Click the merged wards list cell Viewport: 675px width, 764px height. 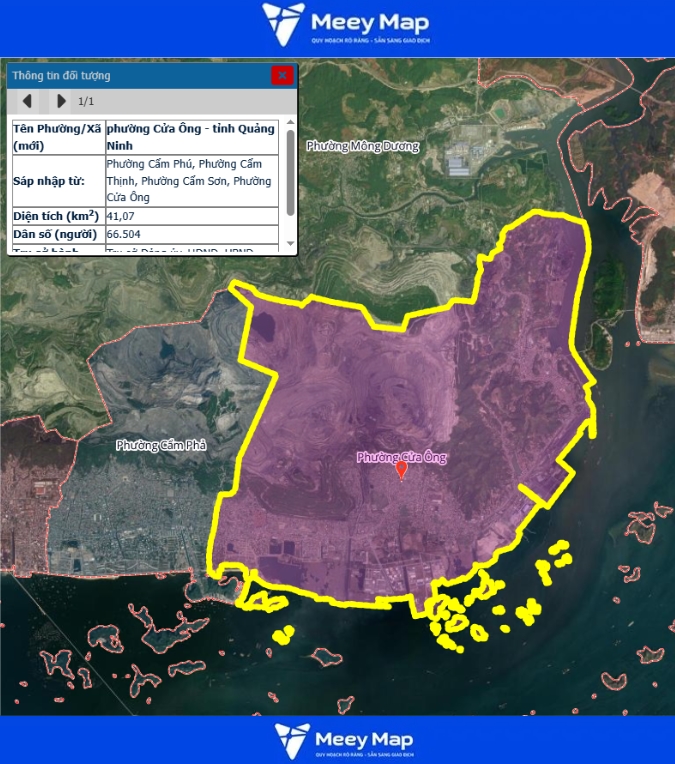190,181
